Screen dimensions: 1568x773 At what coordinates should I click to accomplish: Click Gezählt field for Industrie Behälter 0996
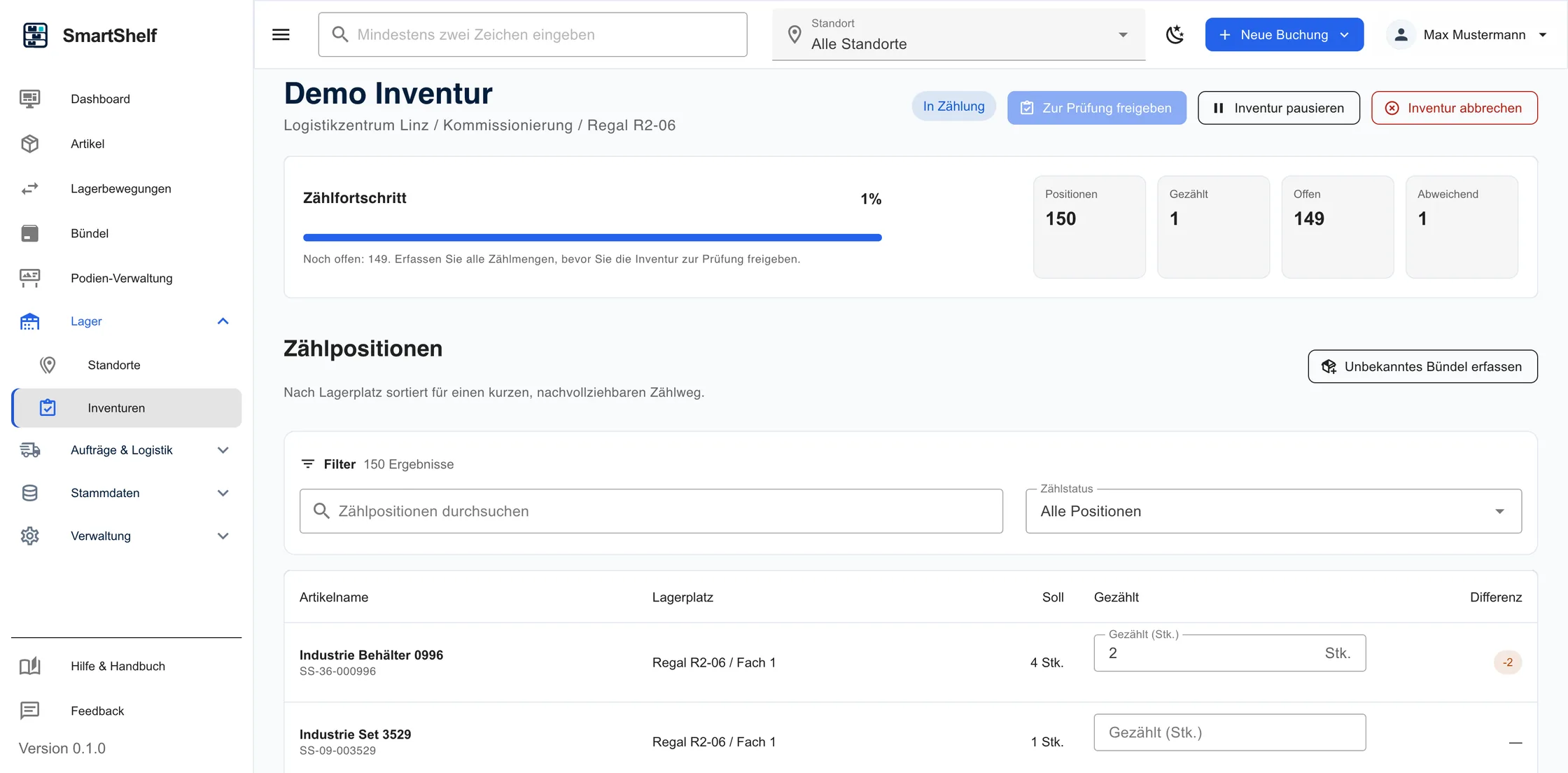pos(1229,653)
